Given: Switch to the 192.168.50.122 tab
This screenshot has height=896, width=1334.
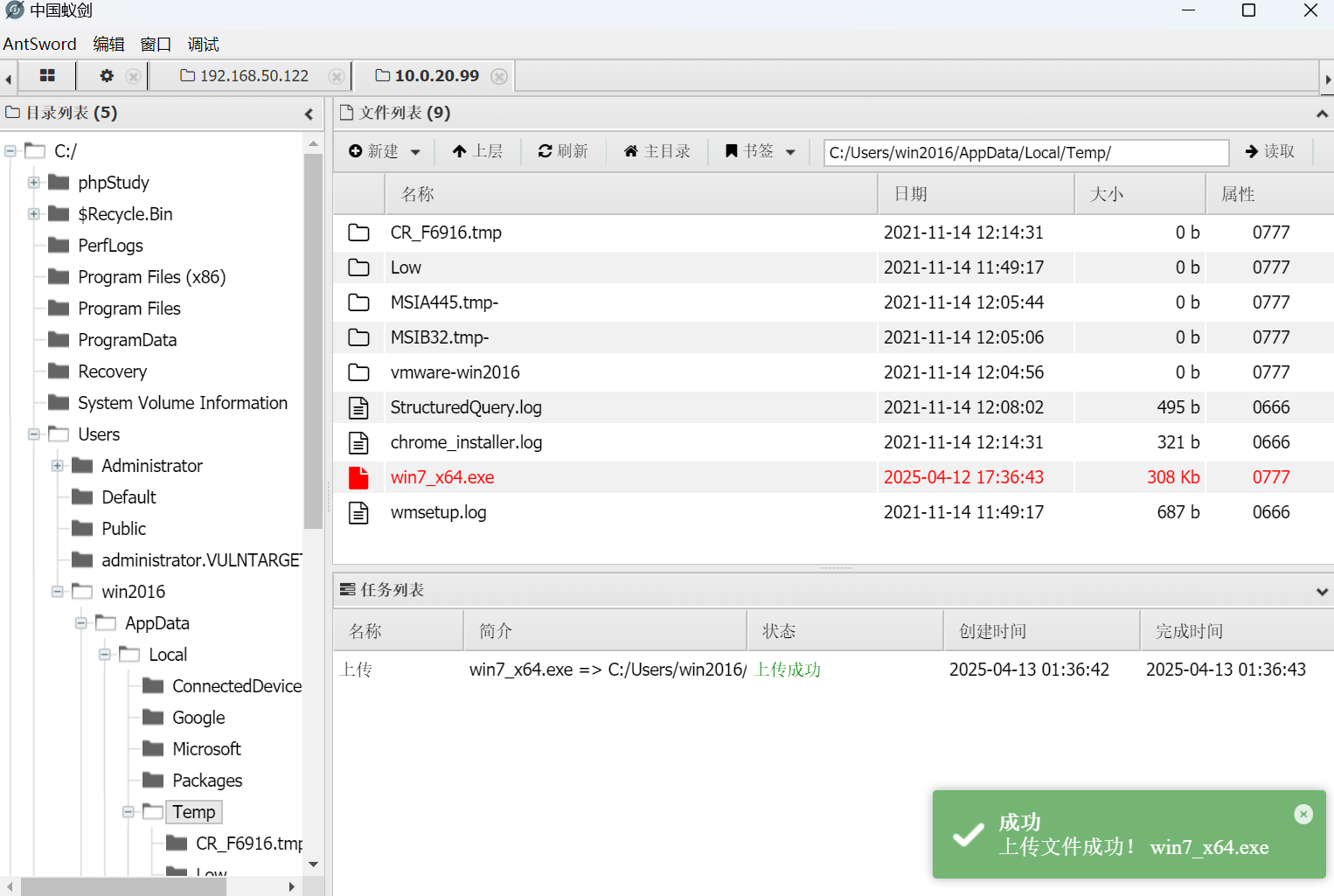Looking at the screenshot, I should click(245, 76).
